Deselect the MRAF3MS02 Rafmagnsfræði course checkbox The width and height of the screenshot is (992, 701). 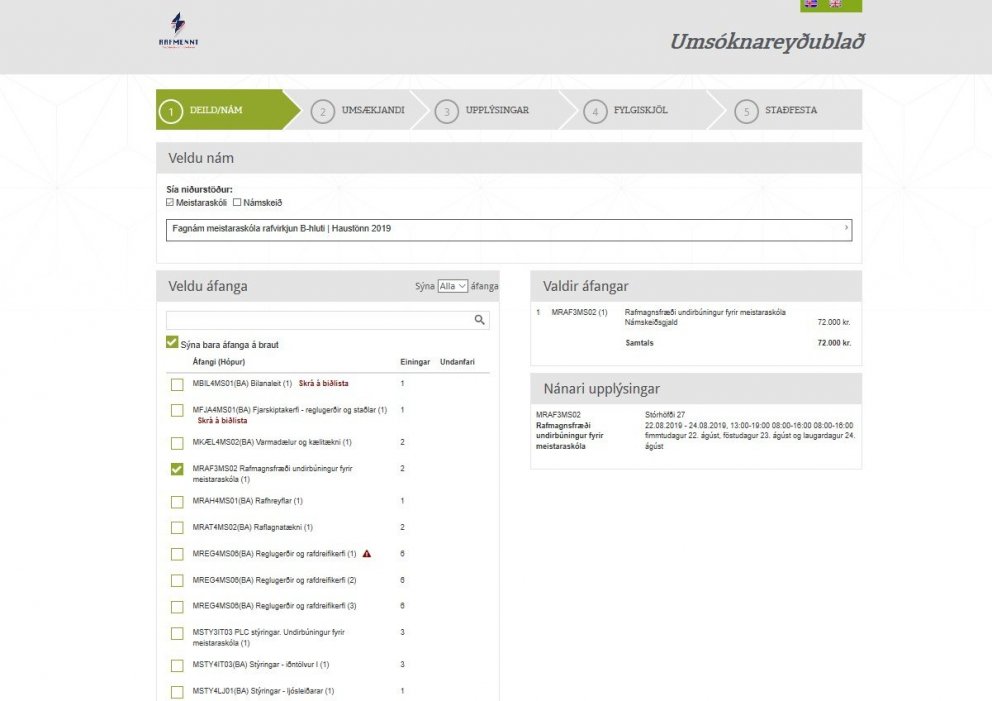coord(177,469)
